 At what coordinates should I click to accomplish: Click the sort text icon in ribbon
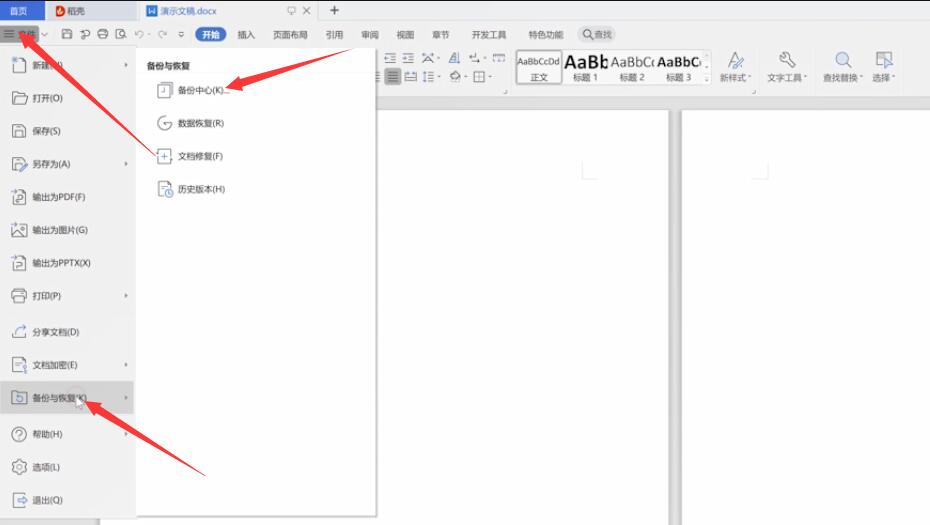coord(454,58)
